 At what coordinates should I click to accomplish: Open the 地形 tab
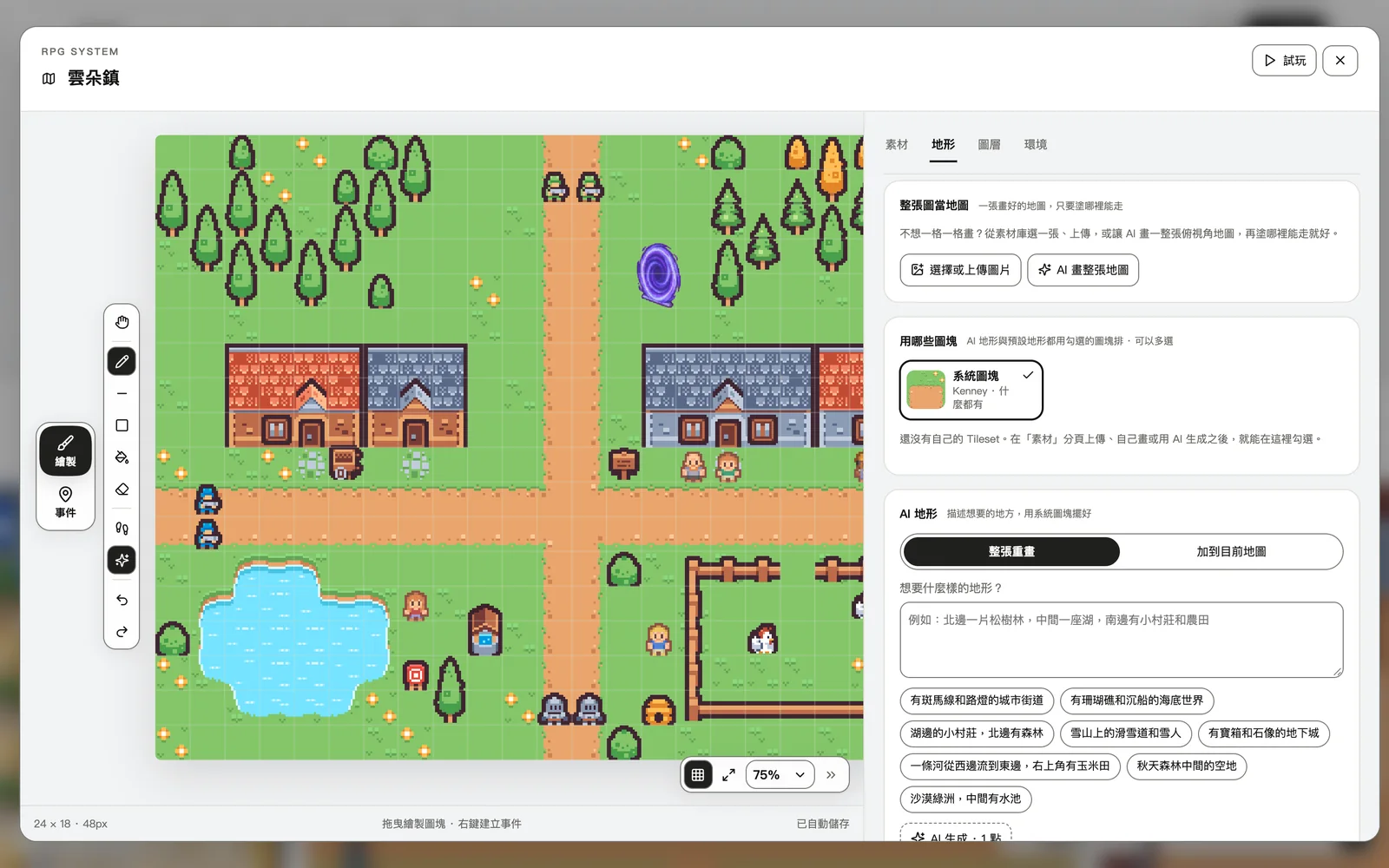943,144
